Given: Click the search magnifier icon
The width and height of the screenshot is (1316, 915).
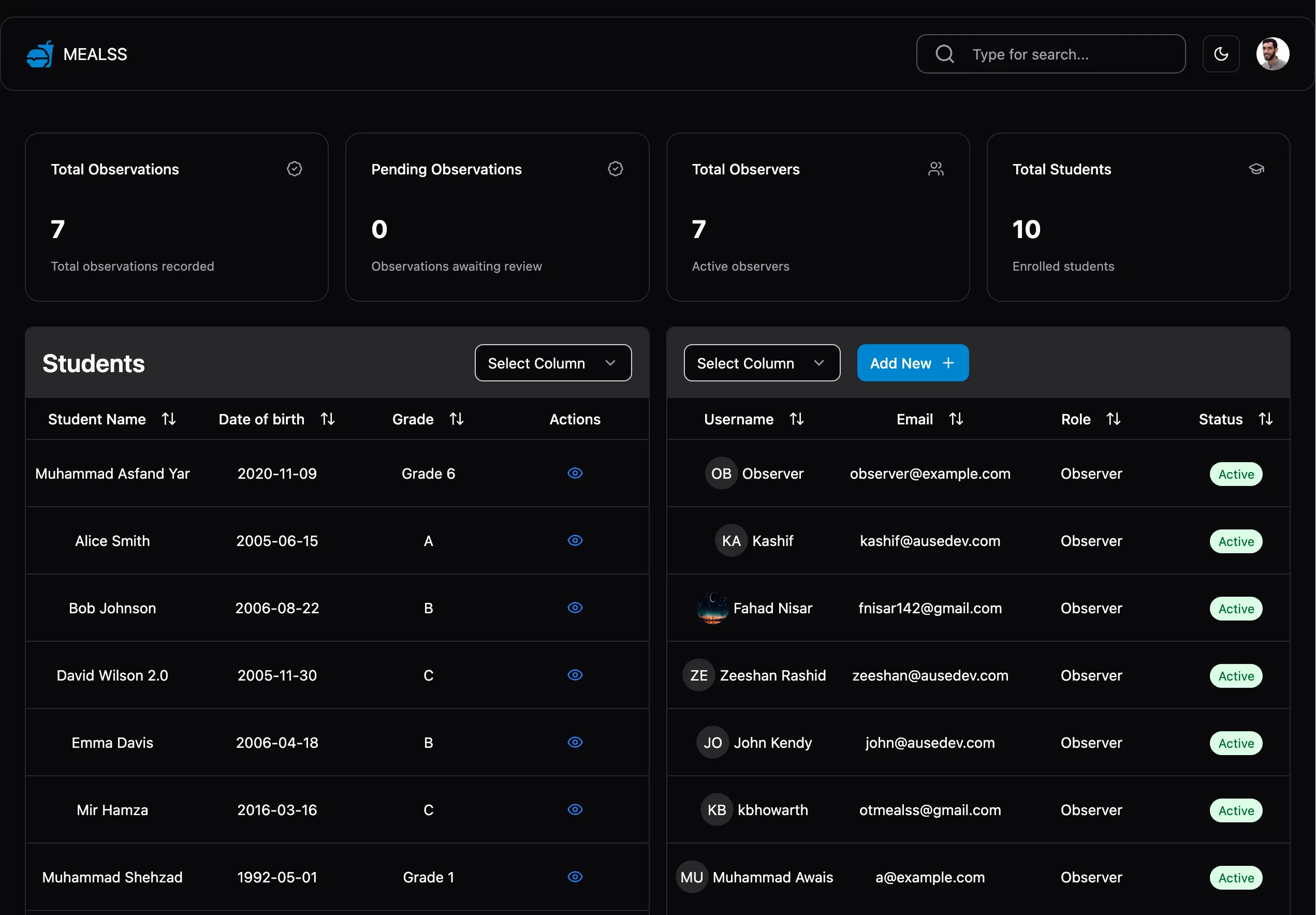Looking at the screenshot, I should click(x=945, y=54).
